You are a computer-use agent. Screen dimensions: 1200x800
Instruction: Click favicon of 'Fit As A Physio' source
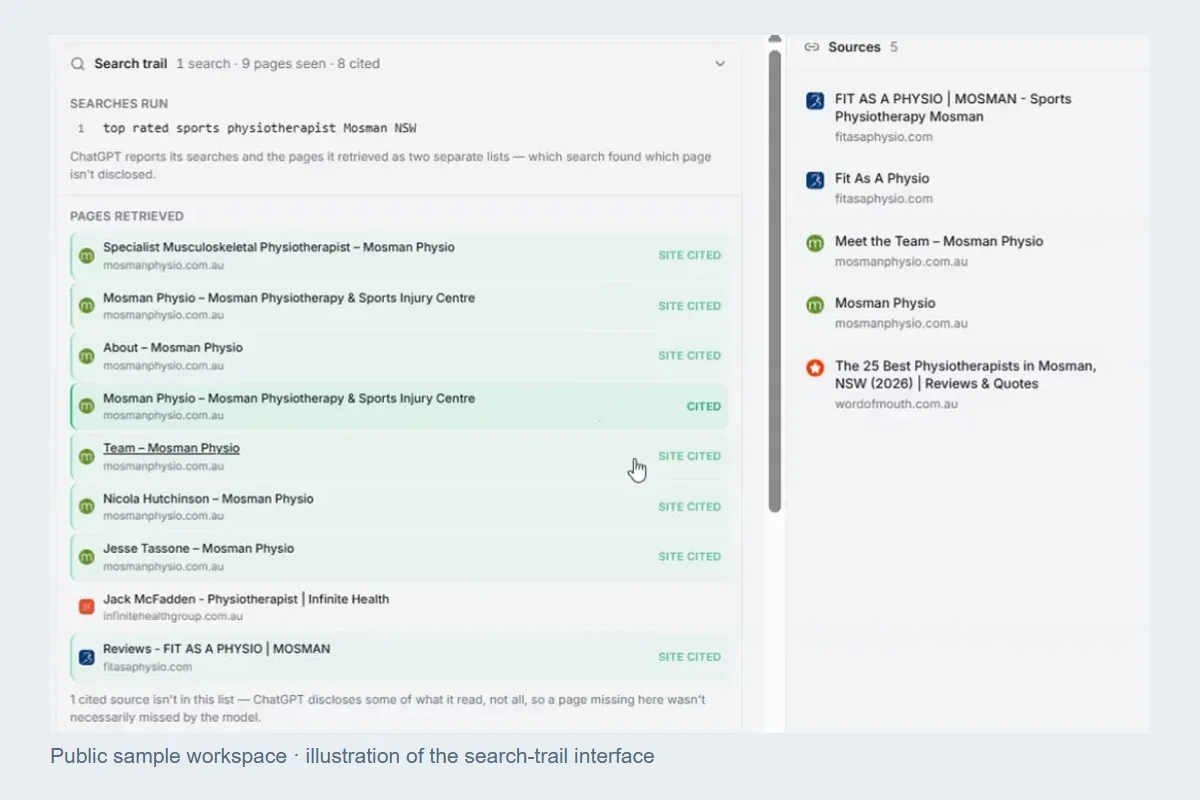(815, 180)
